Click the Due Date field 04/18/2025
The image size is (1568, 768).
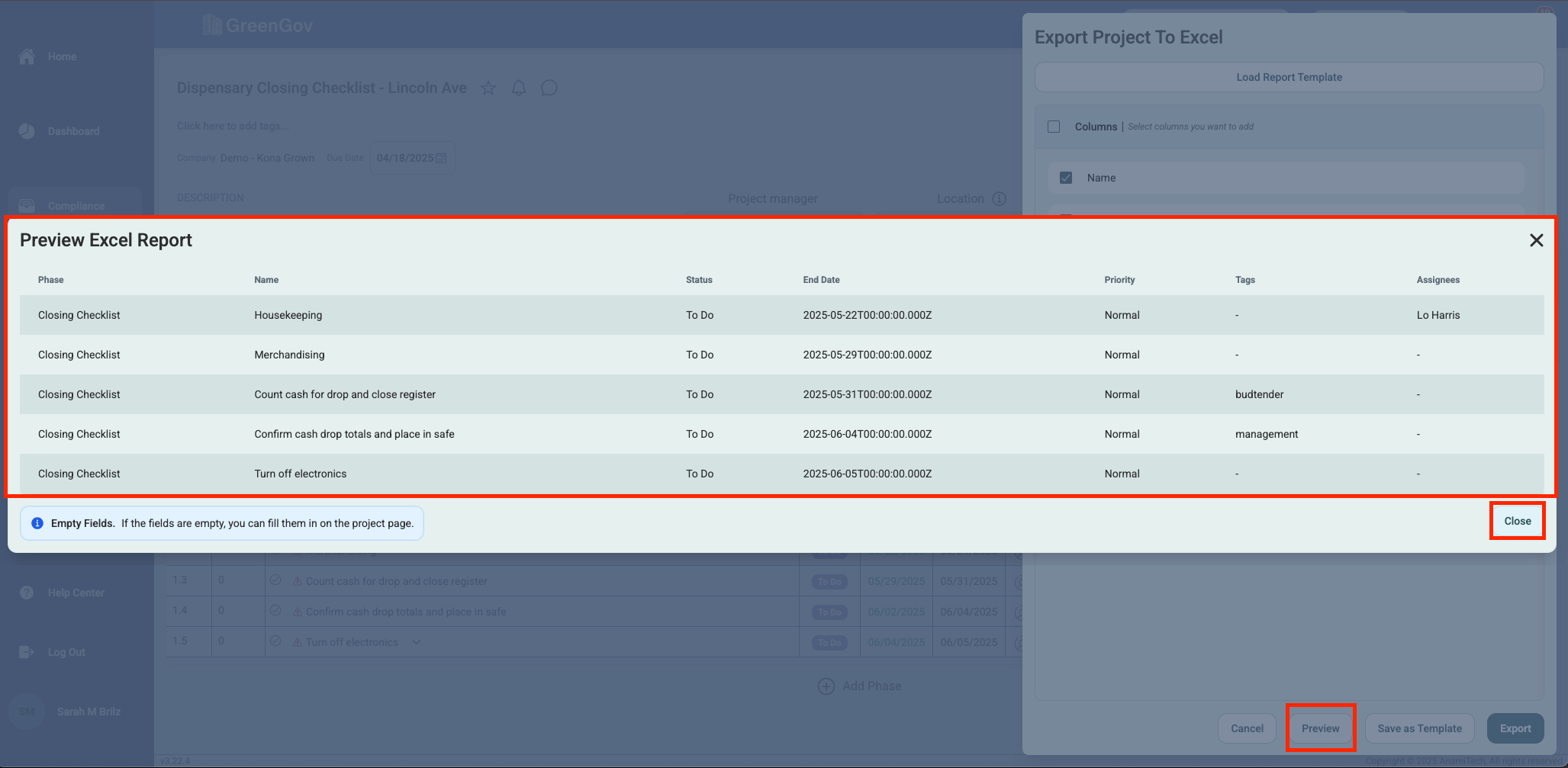[x=412, y=158]
